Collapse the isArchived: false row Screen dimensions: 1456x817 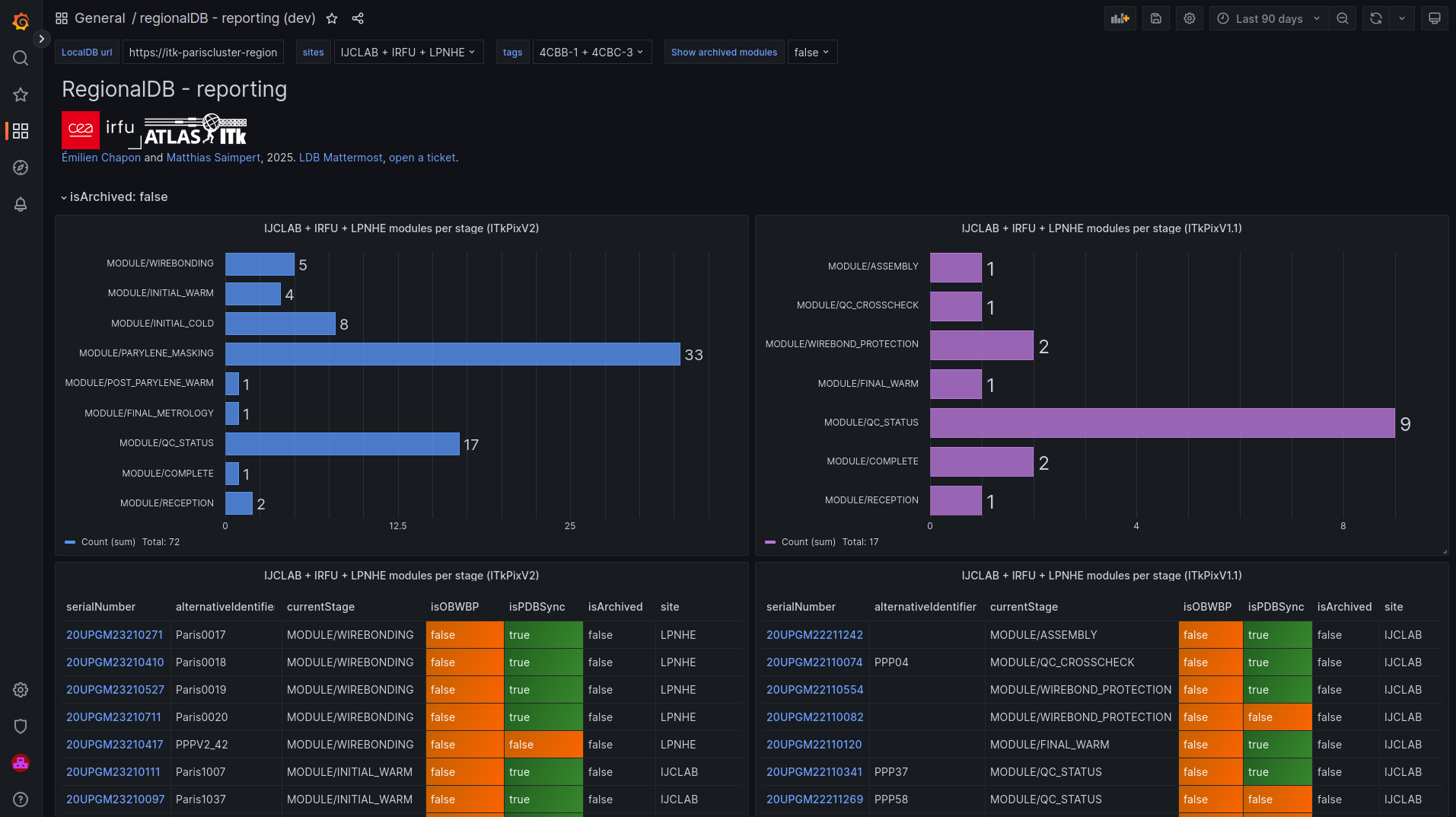coord(64,197)
